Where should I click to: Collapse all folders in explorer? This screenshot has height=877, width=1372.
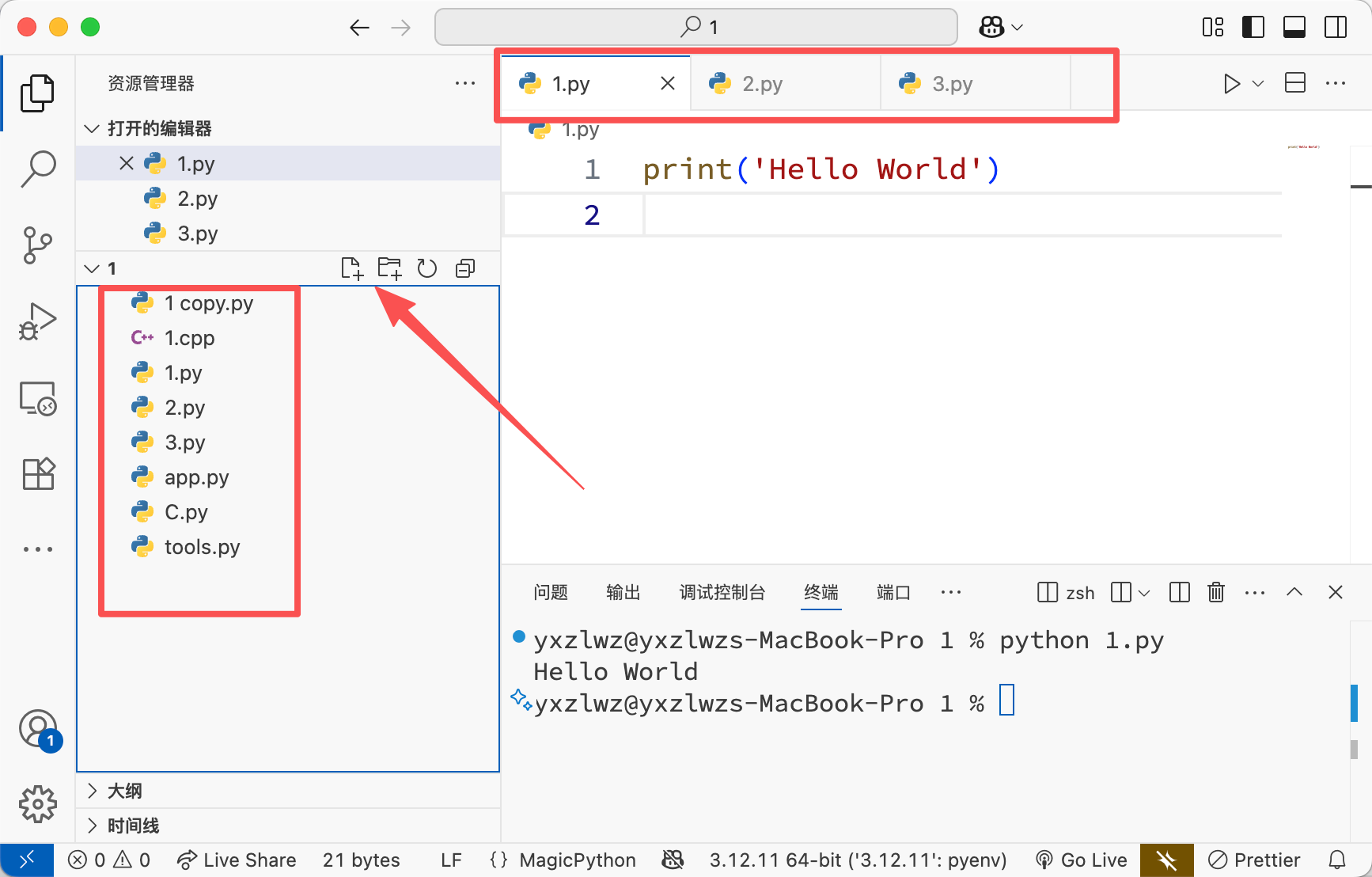(465, 268)
